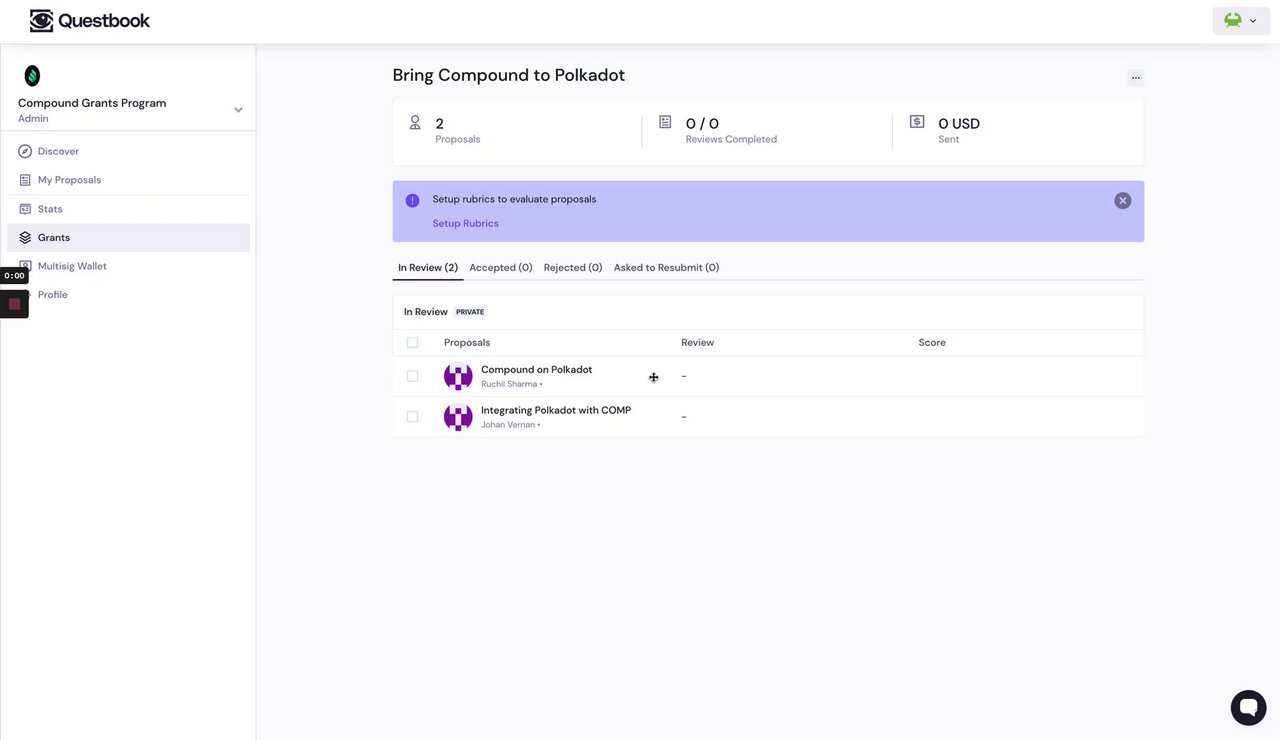The image size is (1280, 740).
Task: Open the Discover compass icon
Action: click(25, 151)
